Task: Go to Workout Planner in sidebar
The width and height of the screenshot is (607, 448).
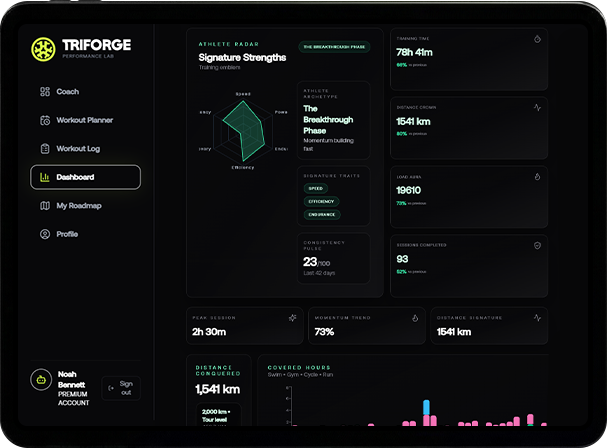Action: 85,120
